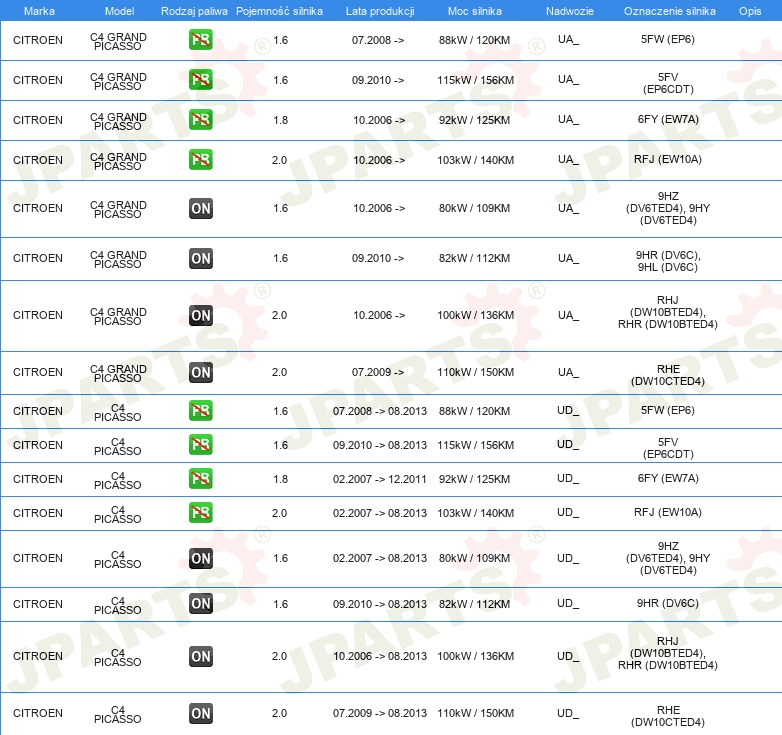Click 5FW (EP6) in C4 Grand Picasso row
The image size is (782, 735).
pos(668,39)
